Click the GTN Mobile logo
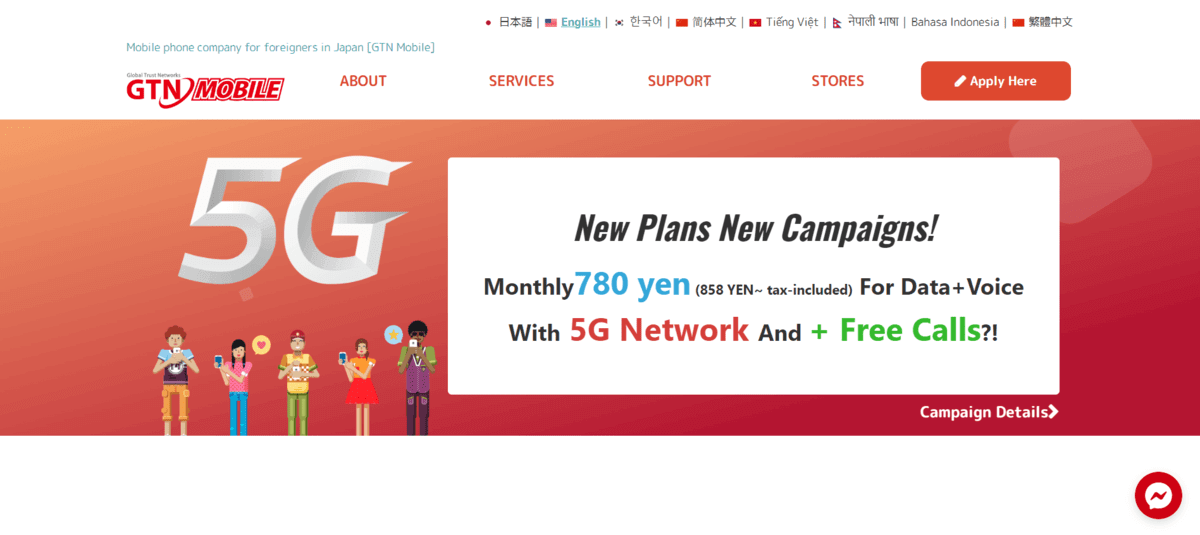1200x535 pixels. 205,88
